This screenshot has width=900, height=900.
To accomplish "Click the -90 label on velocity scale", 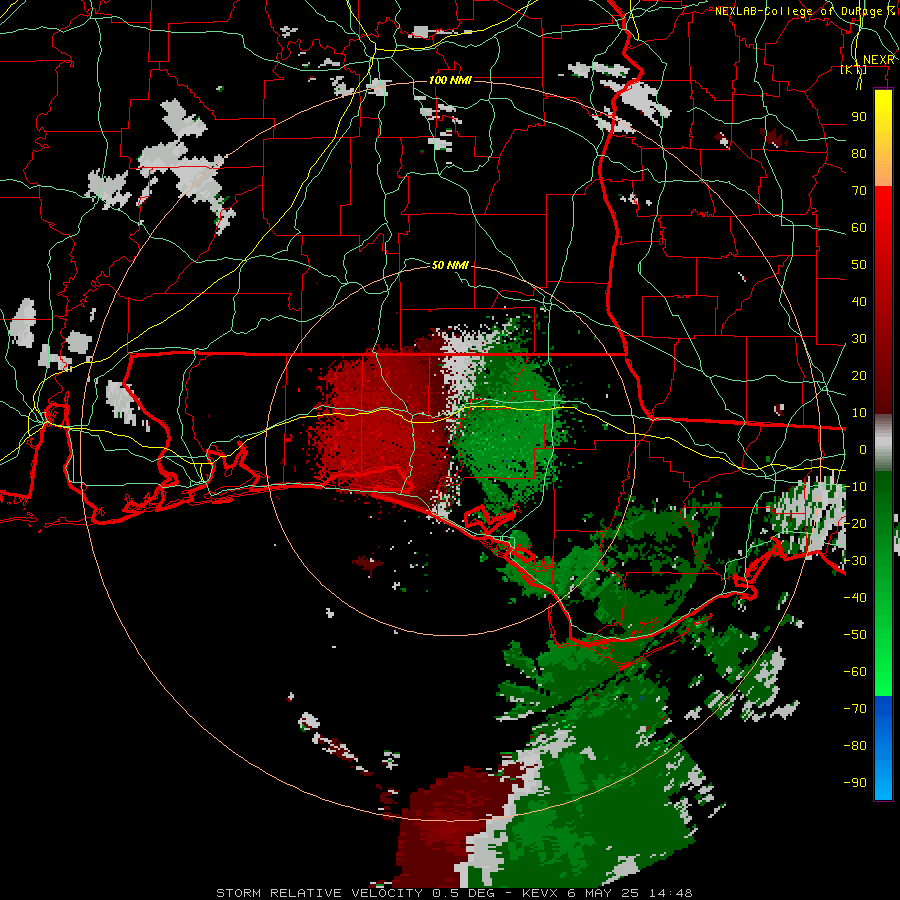I will tap(855, 783).
